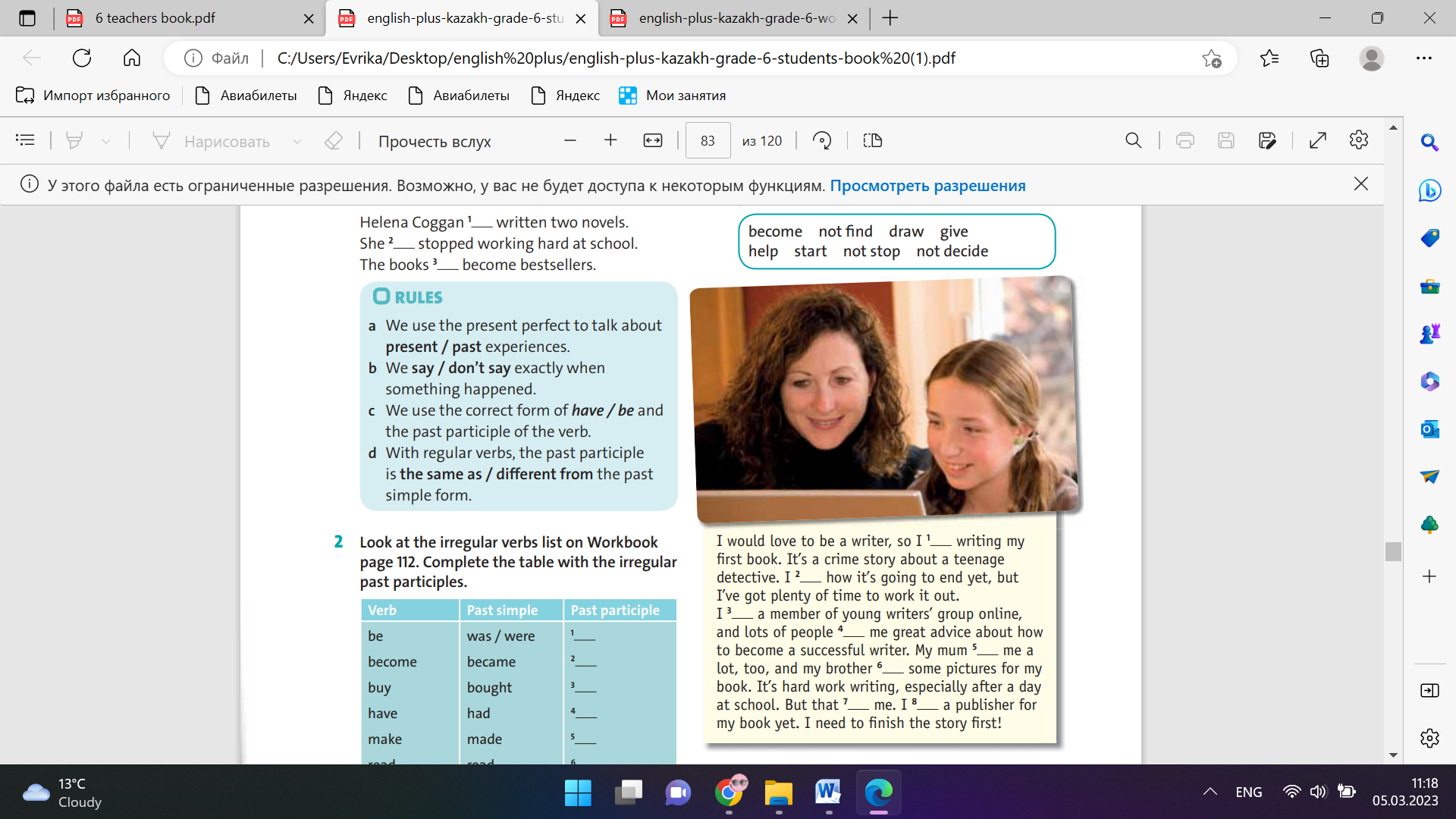Open the first Авиабилеты bookmark
1456x819 pixels.
point(246,96)
